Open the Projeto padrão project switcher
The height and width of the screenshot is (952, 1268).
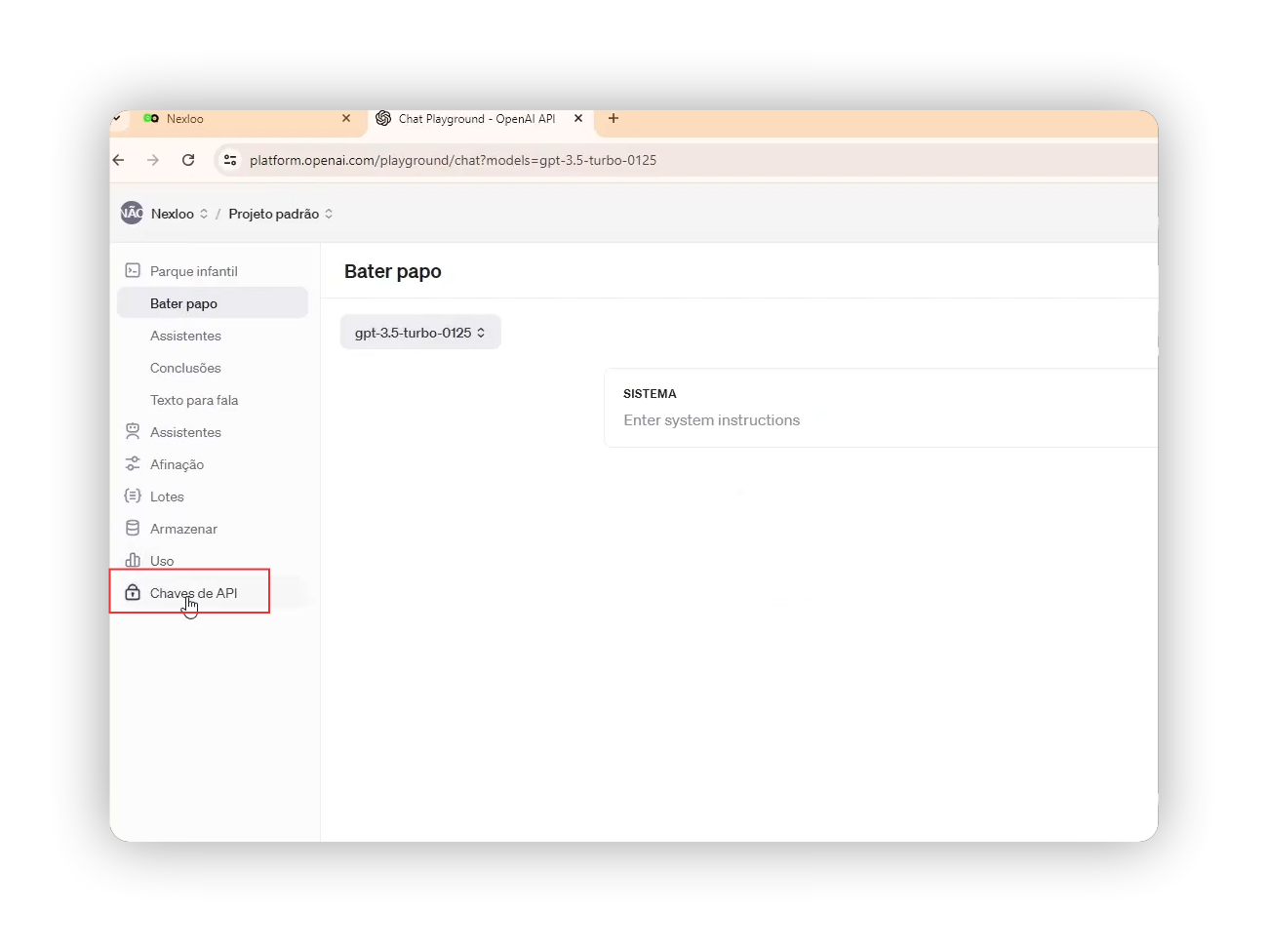[281, 214]
